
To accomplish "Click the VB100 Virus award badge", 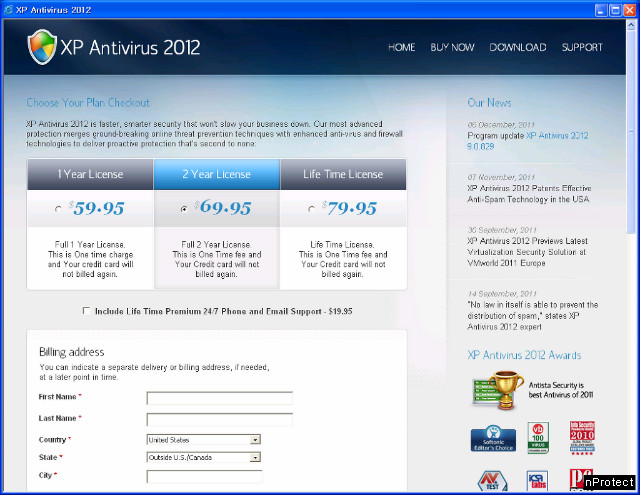I will pyautogui.click(x=538, y=438).
